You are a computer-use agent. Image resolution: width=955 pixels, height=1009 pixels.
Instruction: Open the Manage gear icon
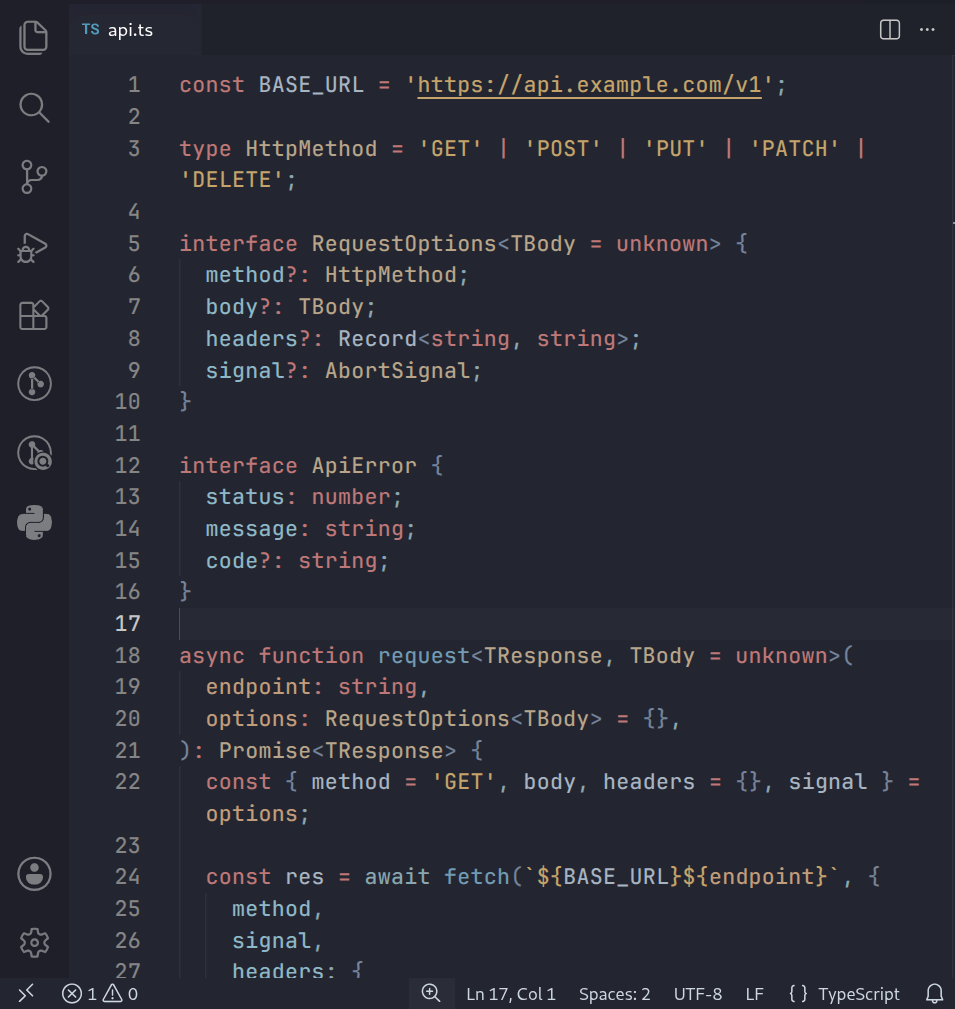pos(34,943)
